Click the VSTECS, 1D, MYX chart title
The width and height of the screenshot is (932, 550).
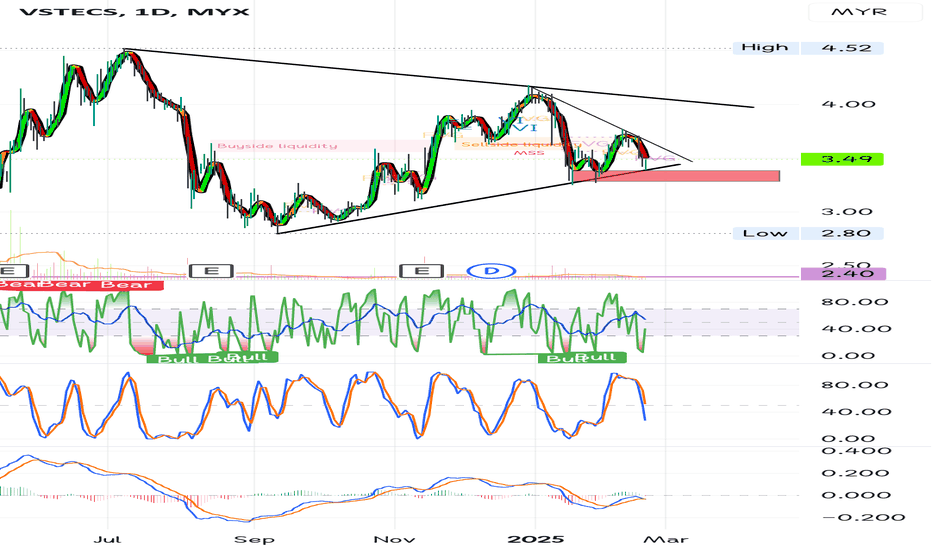tap(134, 11)
